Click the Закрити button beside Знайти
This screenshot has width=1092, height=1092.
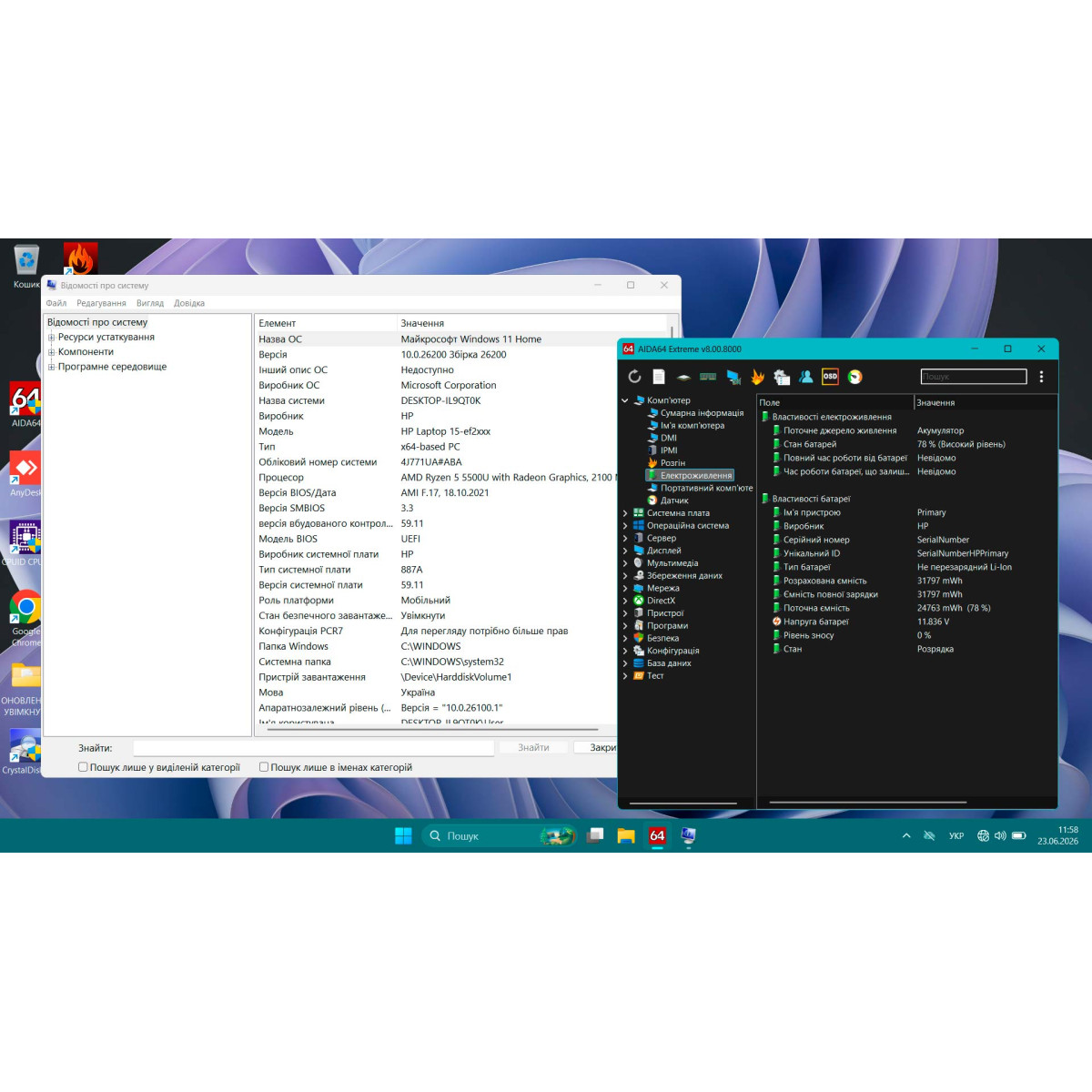tap(597, 748)
